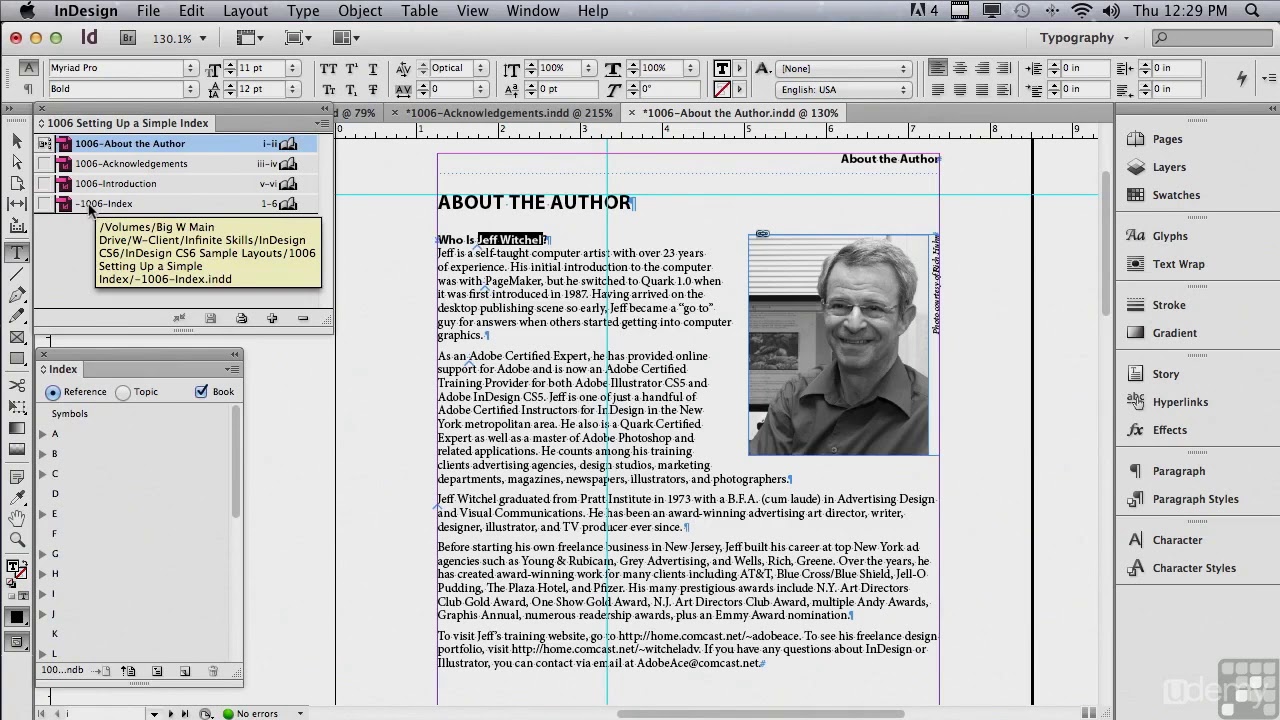
Task: Synchronize book styles using the sync icon
Action: click(x=179, y=318)
